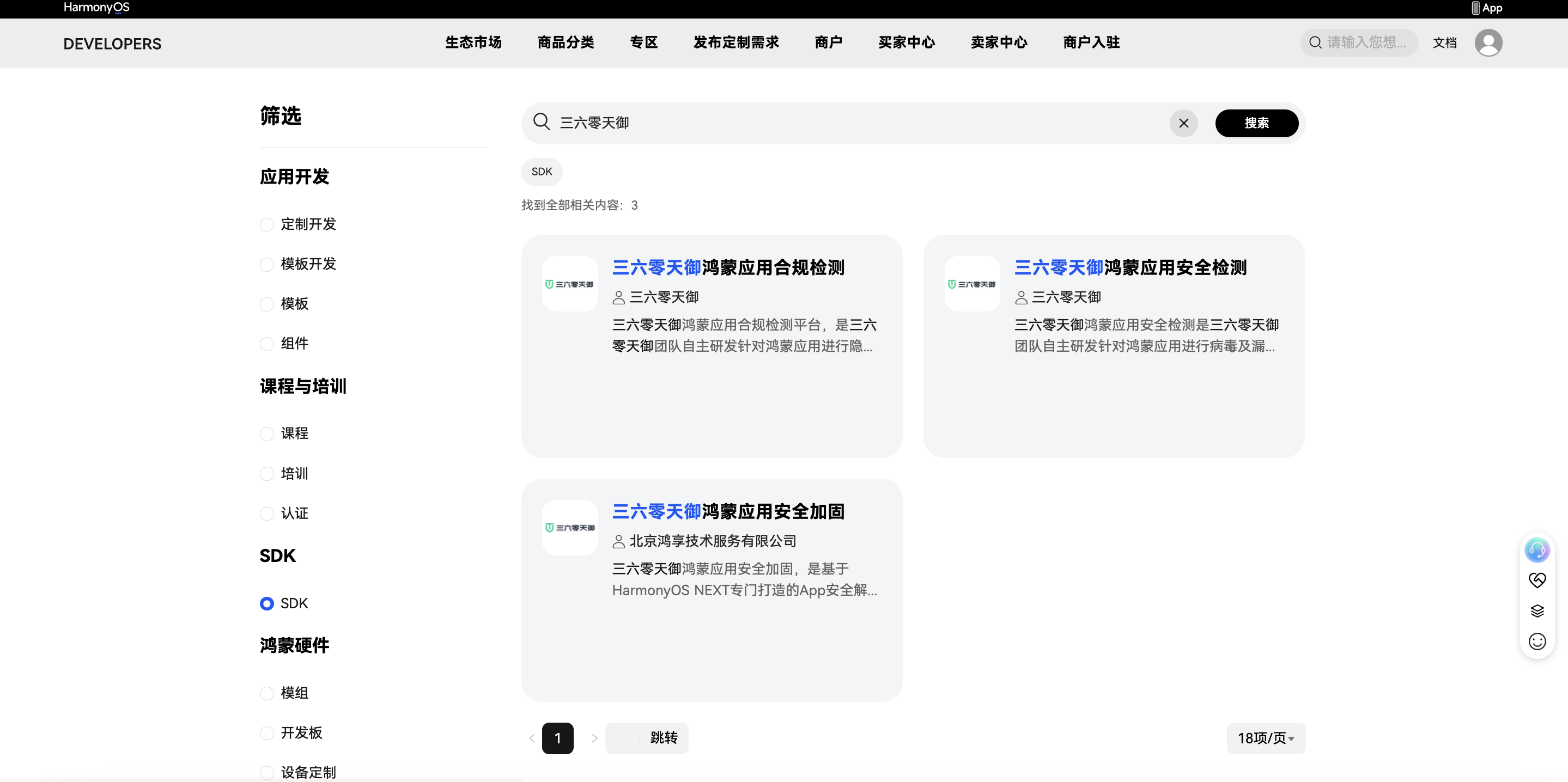Screen dimensions: 1568x782
Task: Open 专区 nav menu
Action: (643, 42)
